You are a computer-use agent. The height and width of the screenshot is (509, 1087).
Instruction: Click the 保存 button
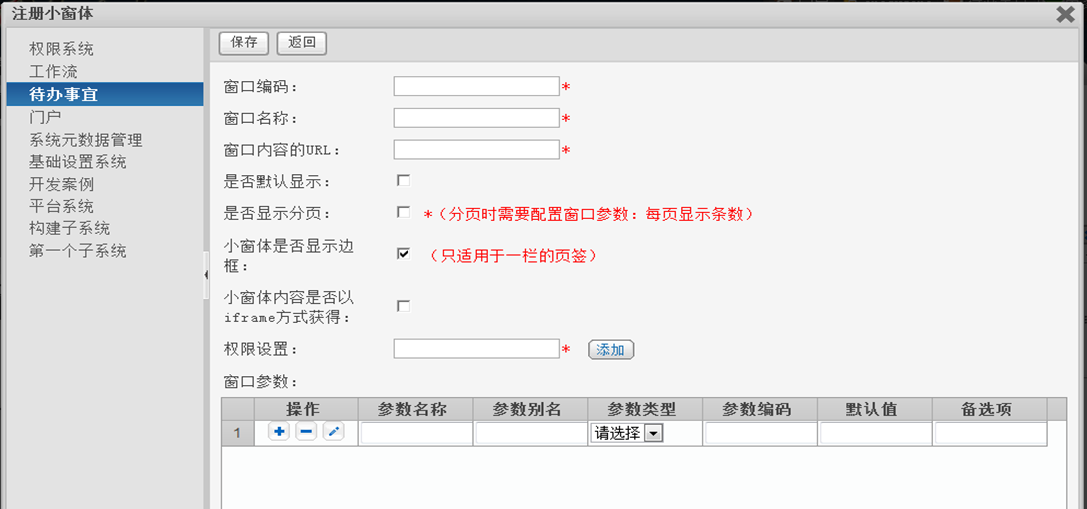244,43
